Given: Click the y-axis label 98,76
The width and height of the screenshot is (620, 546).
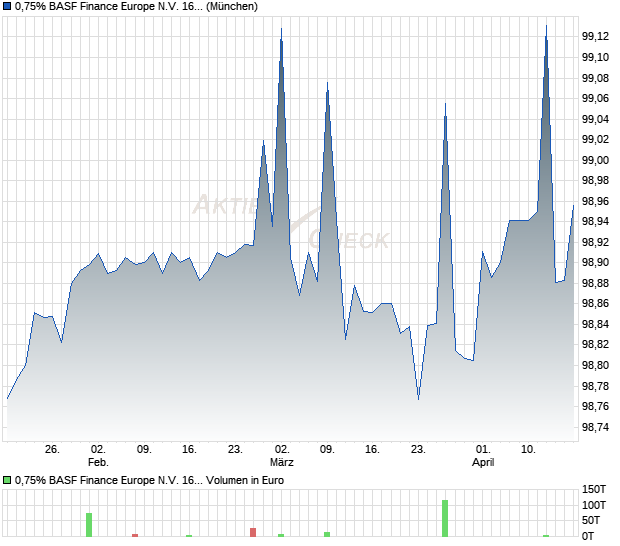Looking at the screenshot, I should click(x=595, y=406).
